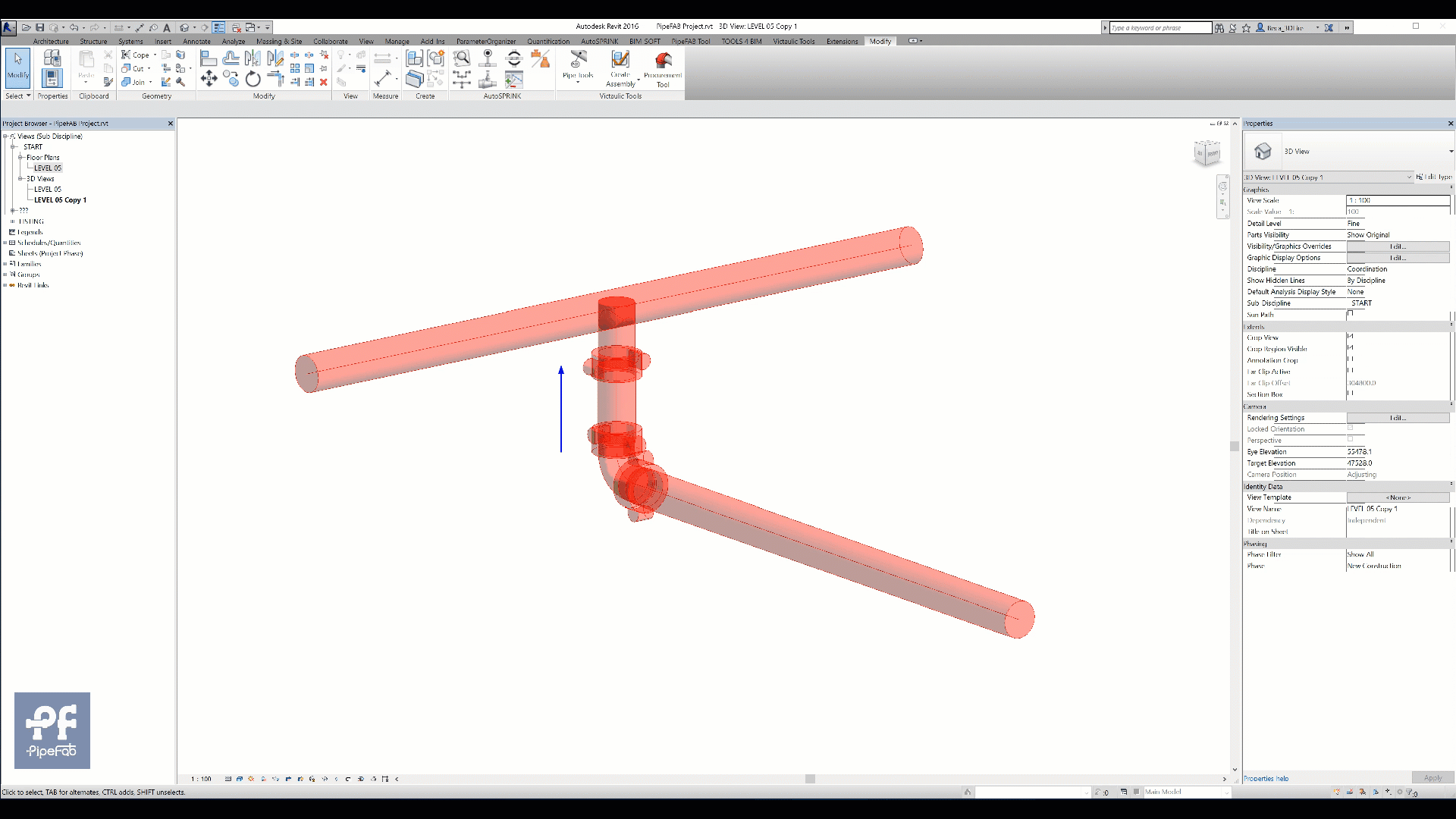Image resolution: width=1456 pixels, height=819 pixels.
Task: Click Edit button next to Rendering Settings
Action: coord(1396,417)
